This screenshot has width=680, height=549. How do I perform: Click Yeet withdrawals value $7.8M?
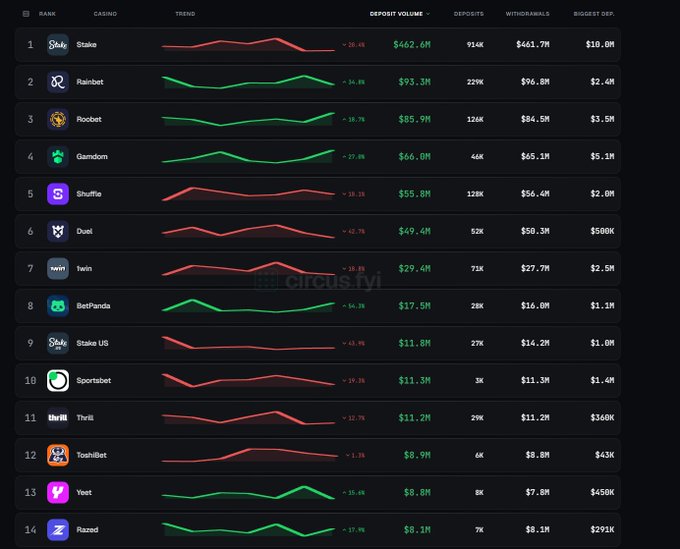[537, 492]
